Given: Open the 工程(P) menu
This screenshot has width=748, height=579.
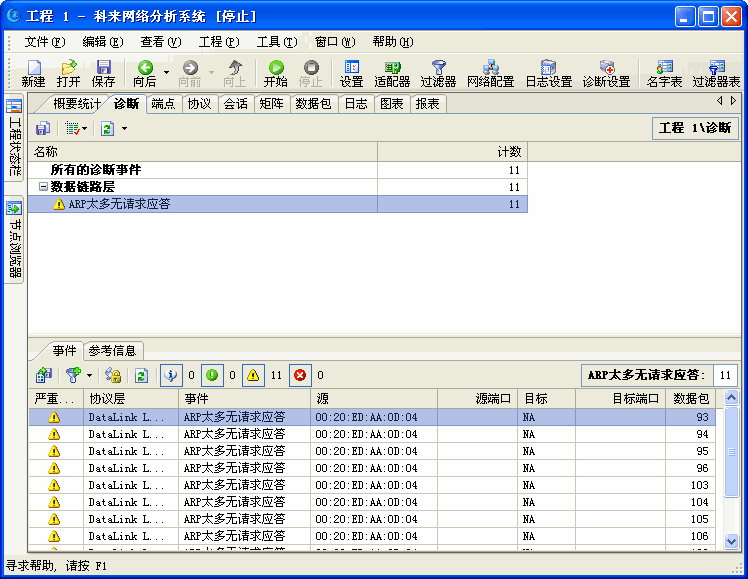Looking at the screenshot, I should click(219, 42).
